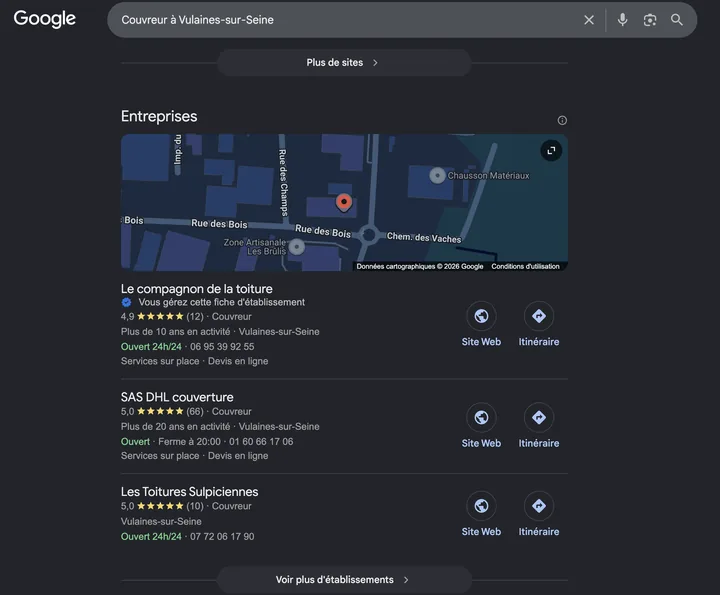Get directions icon for SAS DHL couverture
Viewport: 720px width, 595px height.
click(x=539, y=417)
